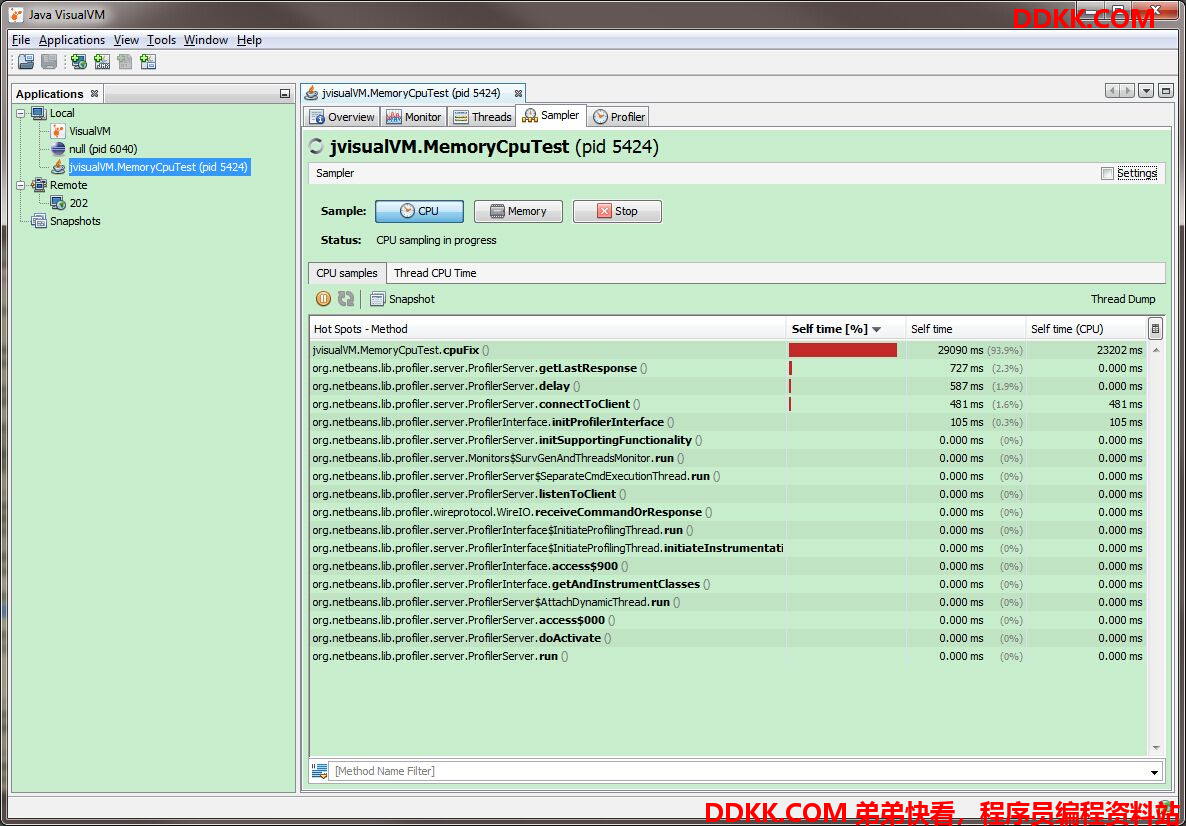
Task: Click the remote host 202 icon
Action: 58,203
